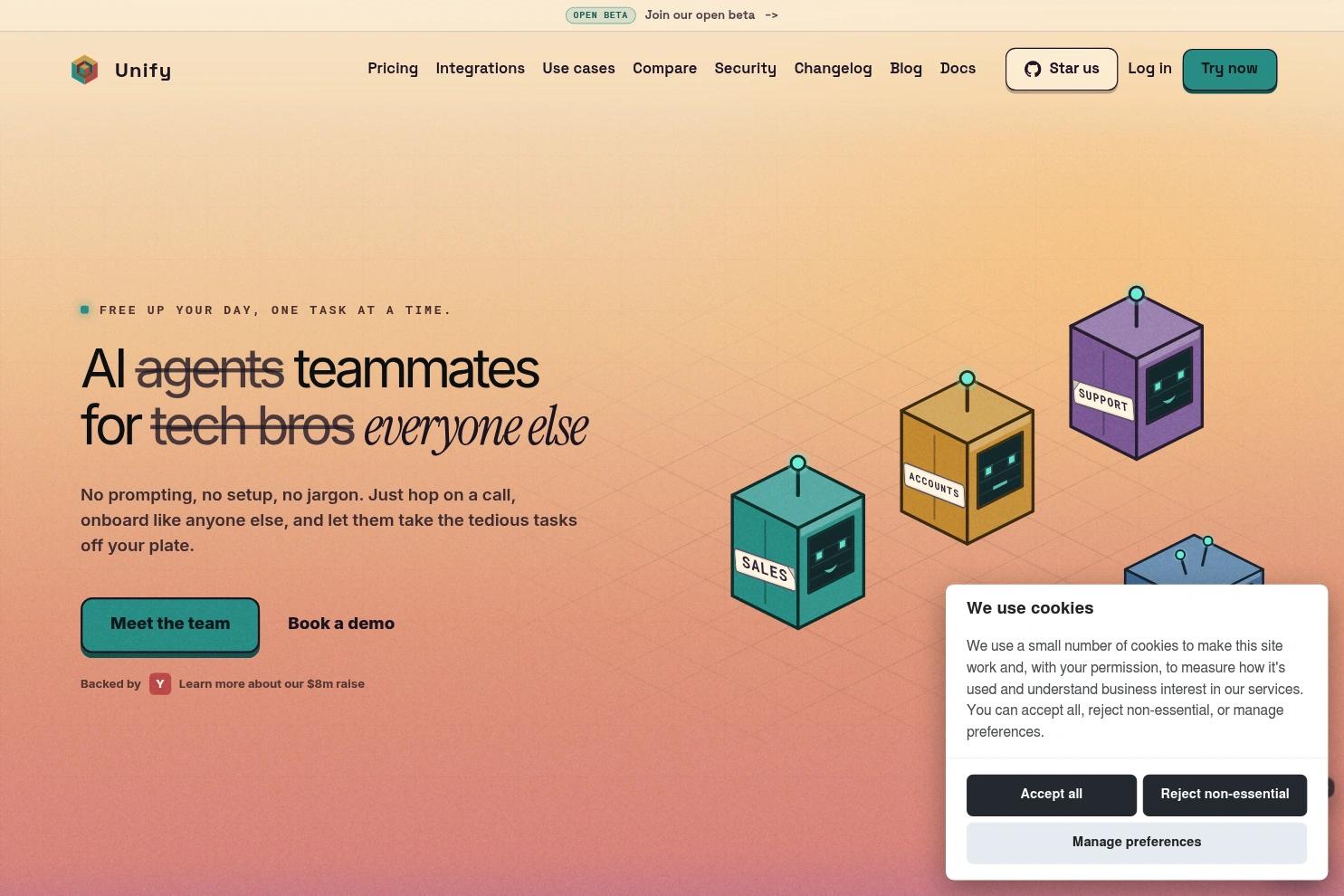The image size is (1344, 896).
Task: Open the Join our open beta link
Action: [x=711, y=15]
